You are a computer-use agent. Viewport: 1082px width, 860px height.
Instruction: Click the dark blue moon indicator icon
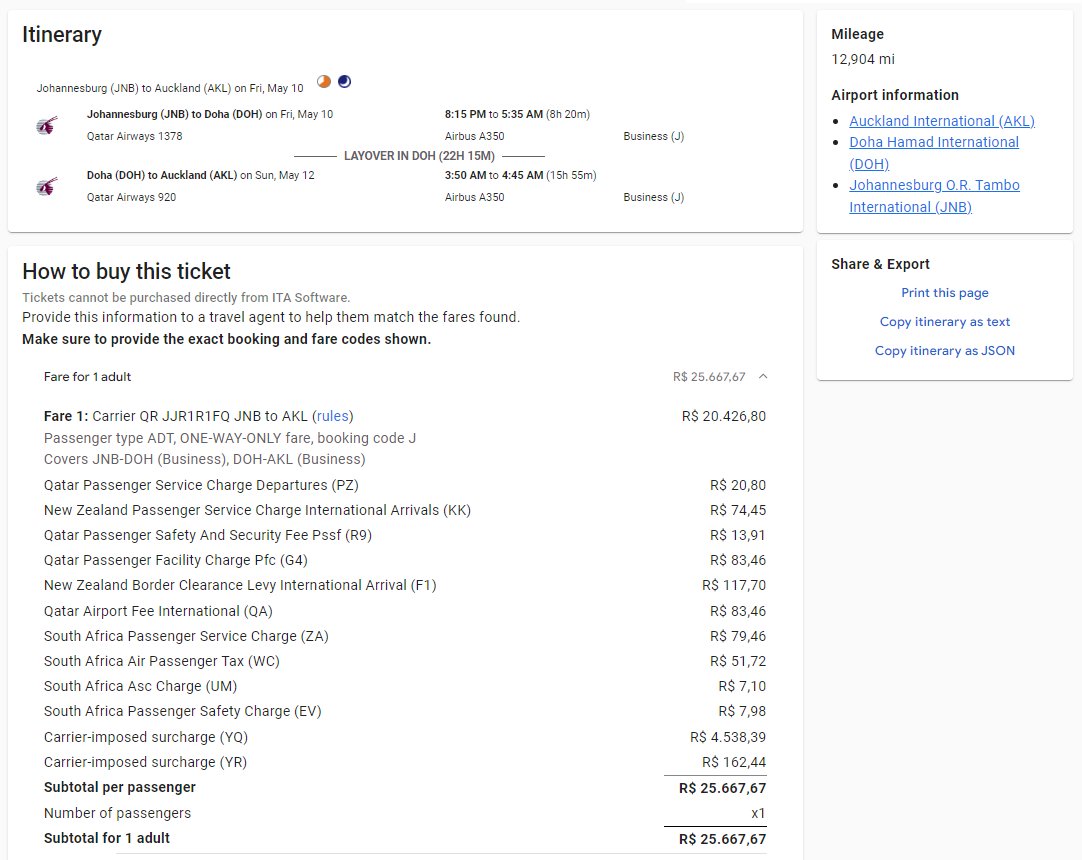tap(344, 81)
